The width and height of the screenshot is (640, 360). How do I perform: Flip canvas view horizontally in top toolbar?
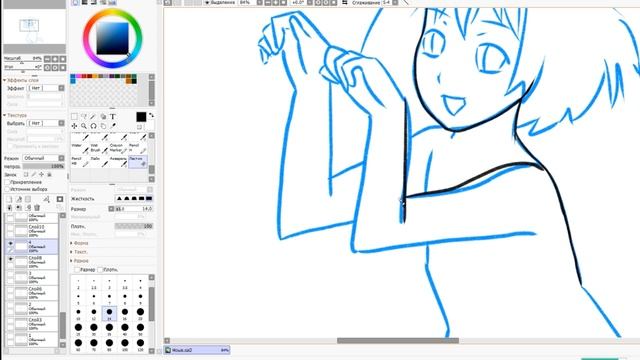click(345, 2)
